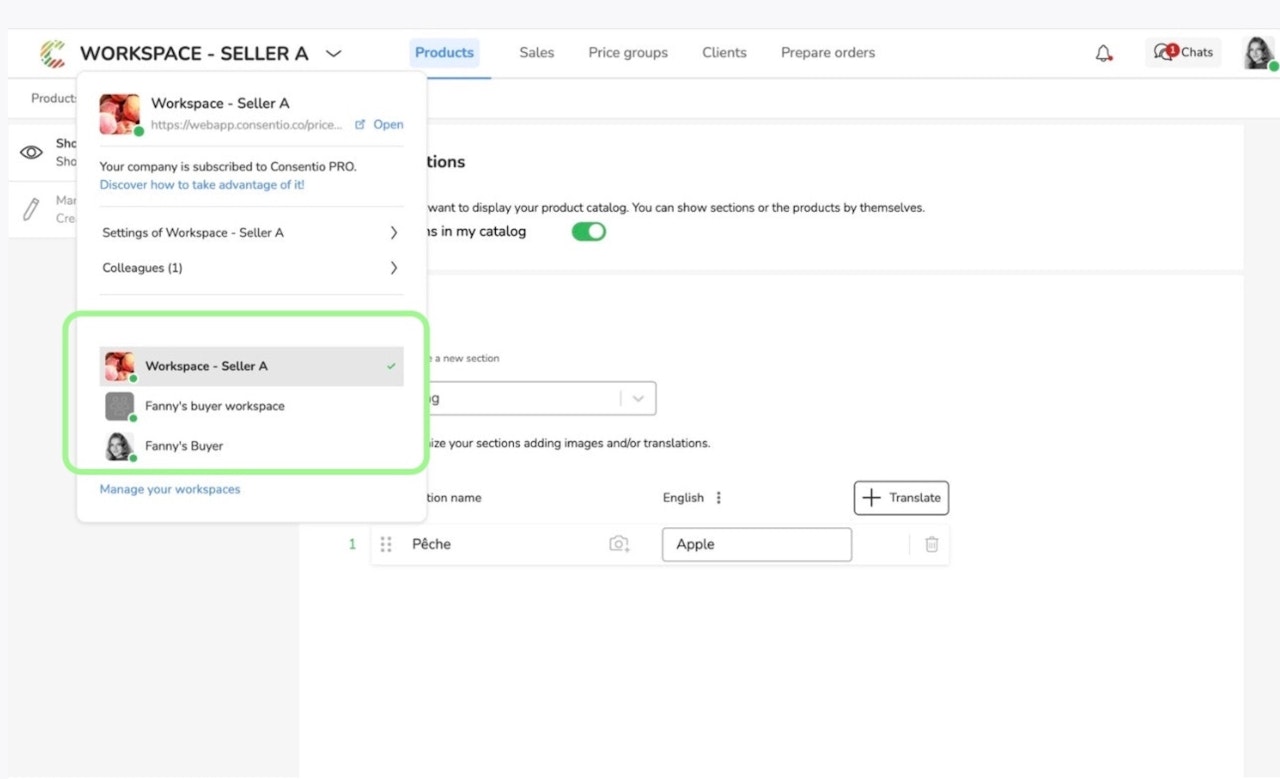This screenshot has height=779, width=1280.
Task: Click three-dot menu next to English
Action: point(719,498)
